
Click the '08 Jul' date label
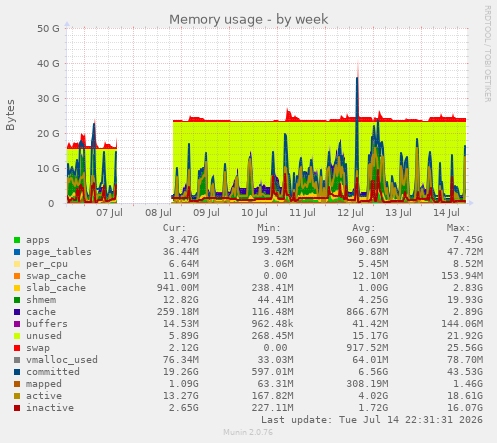click(158, 213)
